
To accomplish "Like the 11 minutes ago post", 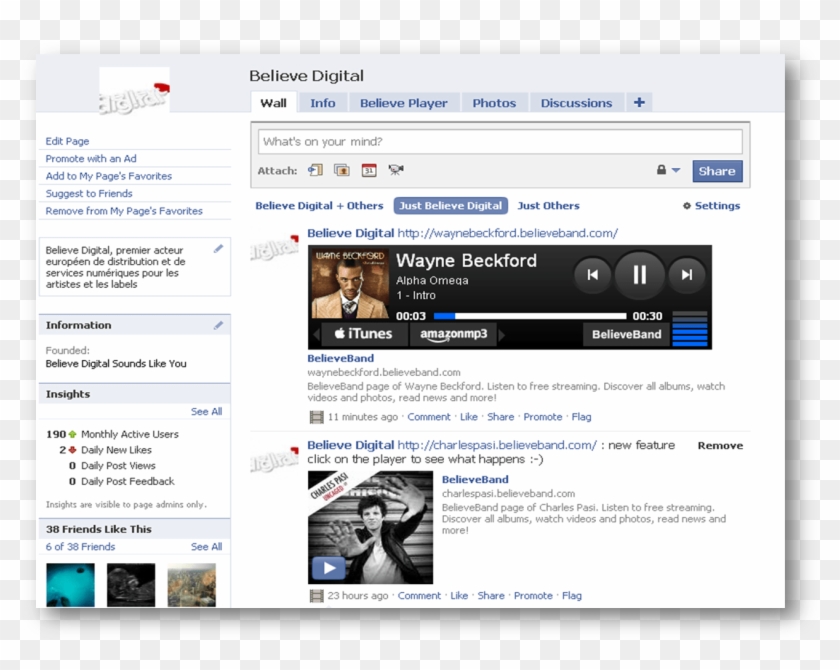I will (469, 417).
